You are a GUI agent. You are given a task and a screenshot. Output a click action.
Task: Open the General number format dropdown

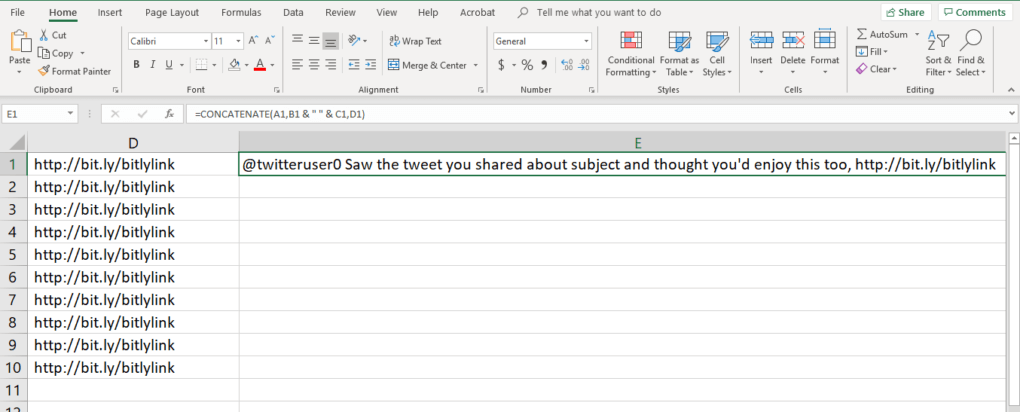click(586, 41)
